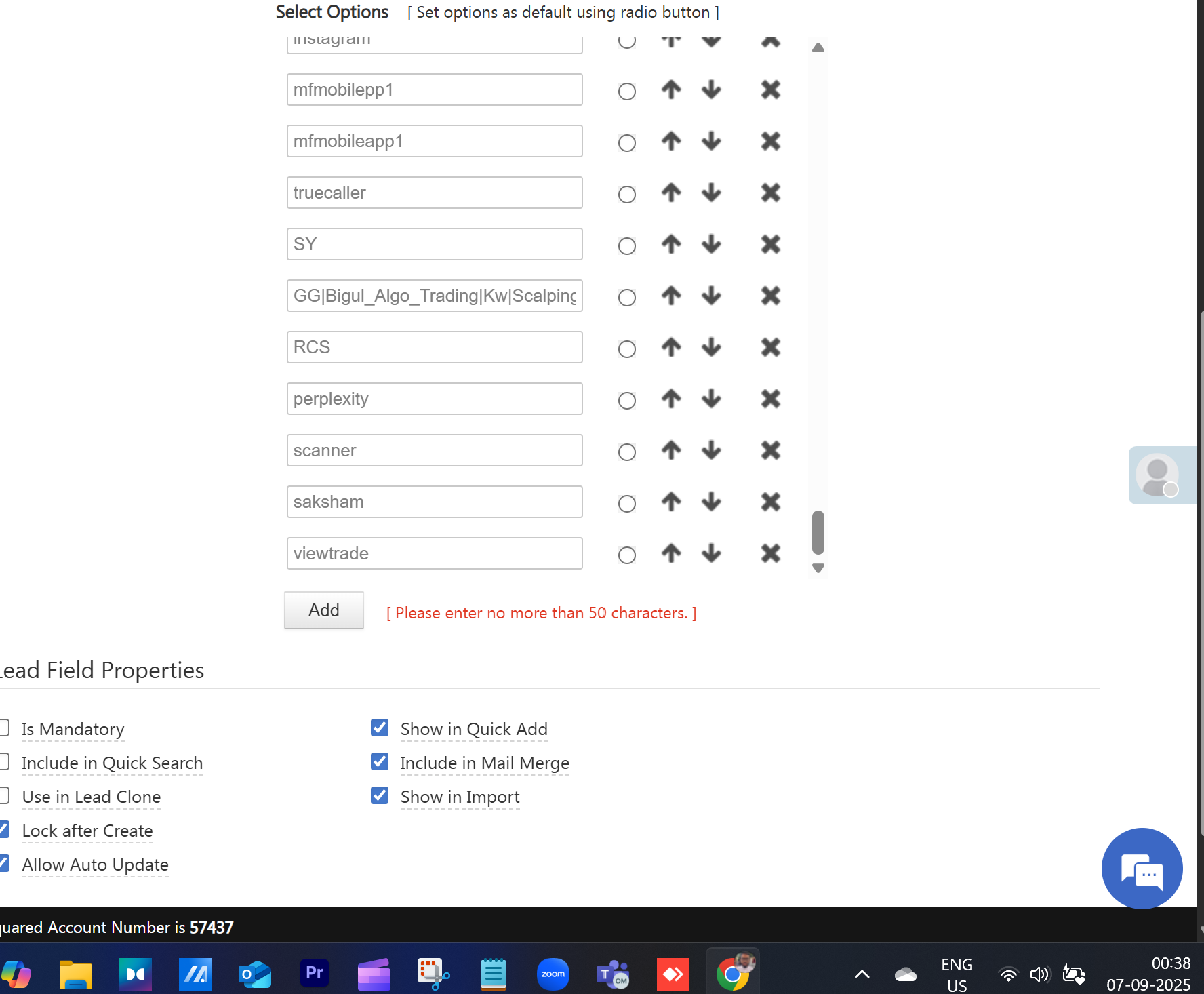1204x994 pixels.
Task: Open Zoom from the taskbar
Action: (x=553, y=974)
